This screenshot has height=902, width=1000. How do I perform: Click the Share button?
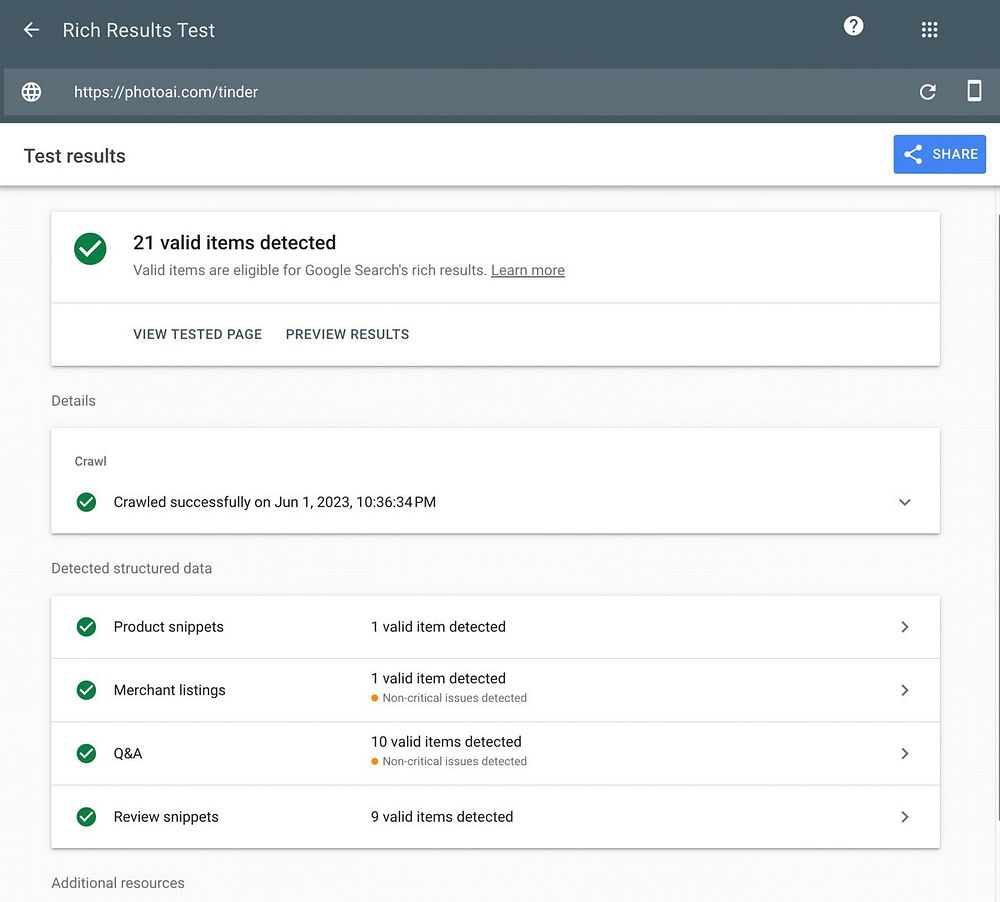tap(939, 155)
